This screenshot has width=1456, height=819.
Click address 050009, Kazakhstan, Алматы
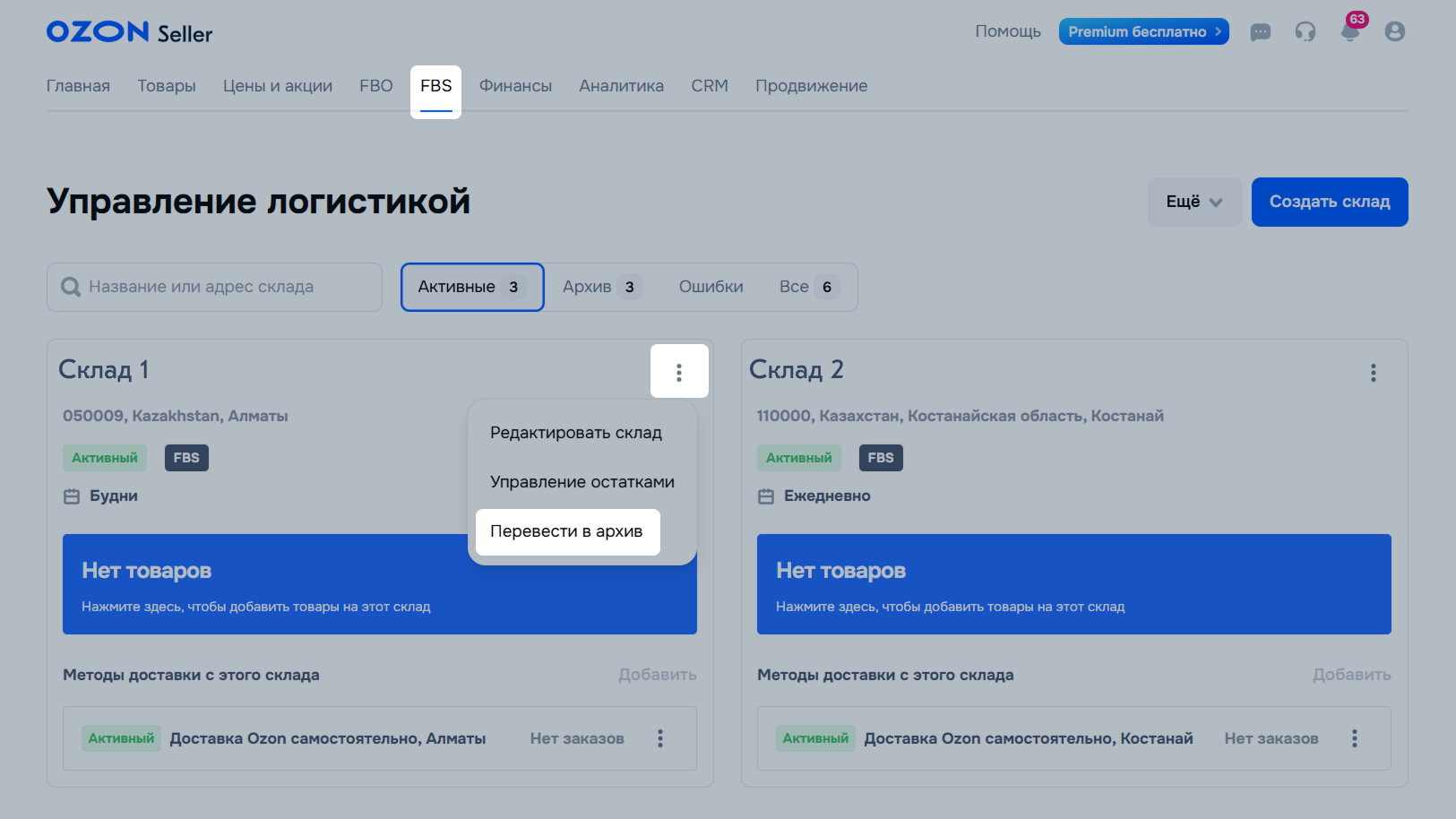[176, 416]
